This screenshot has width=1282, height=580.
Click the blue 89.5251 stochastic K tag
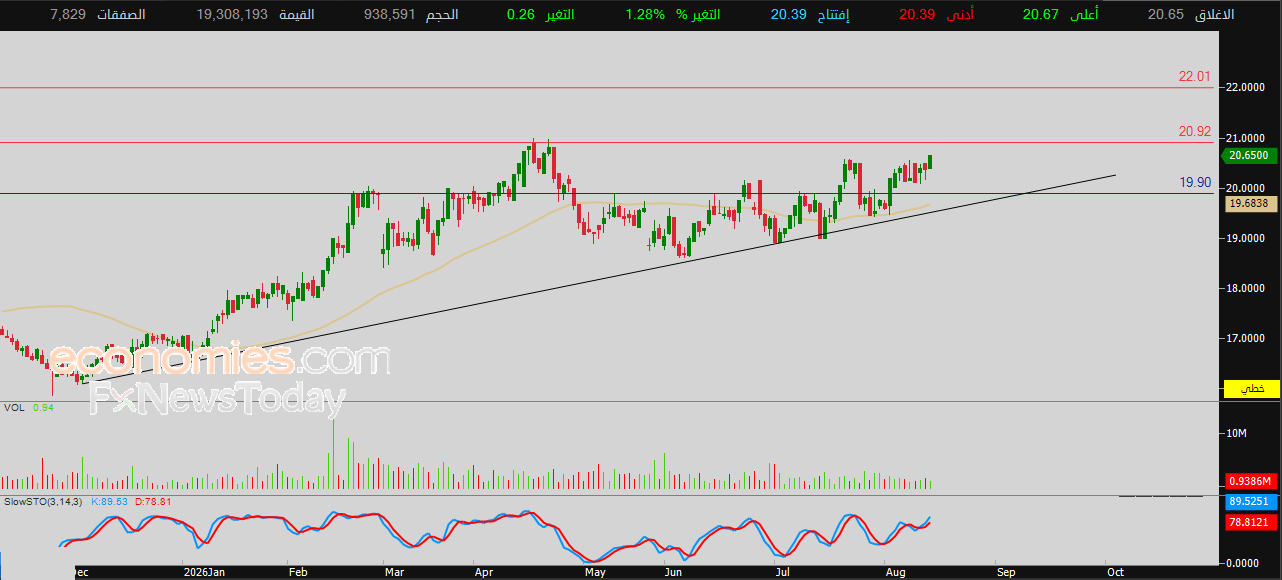1249,503
